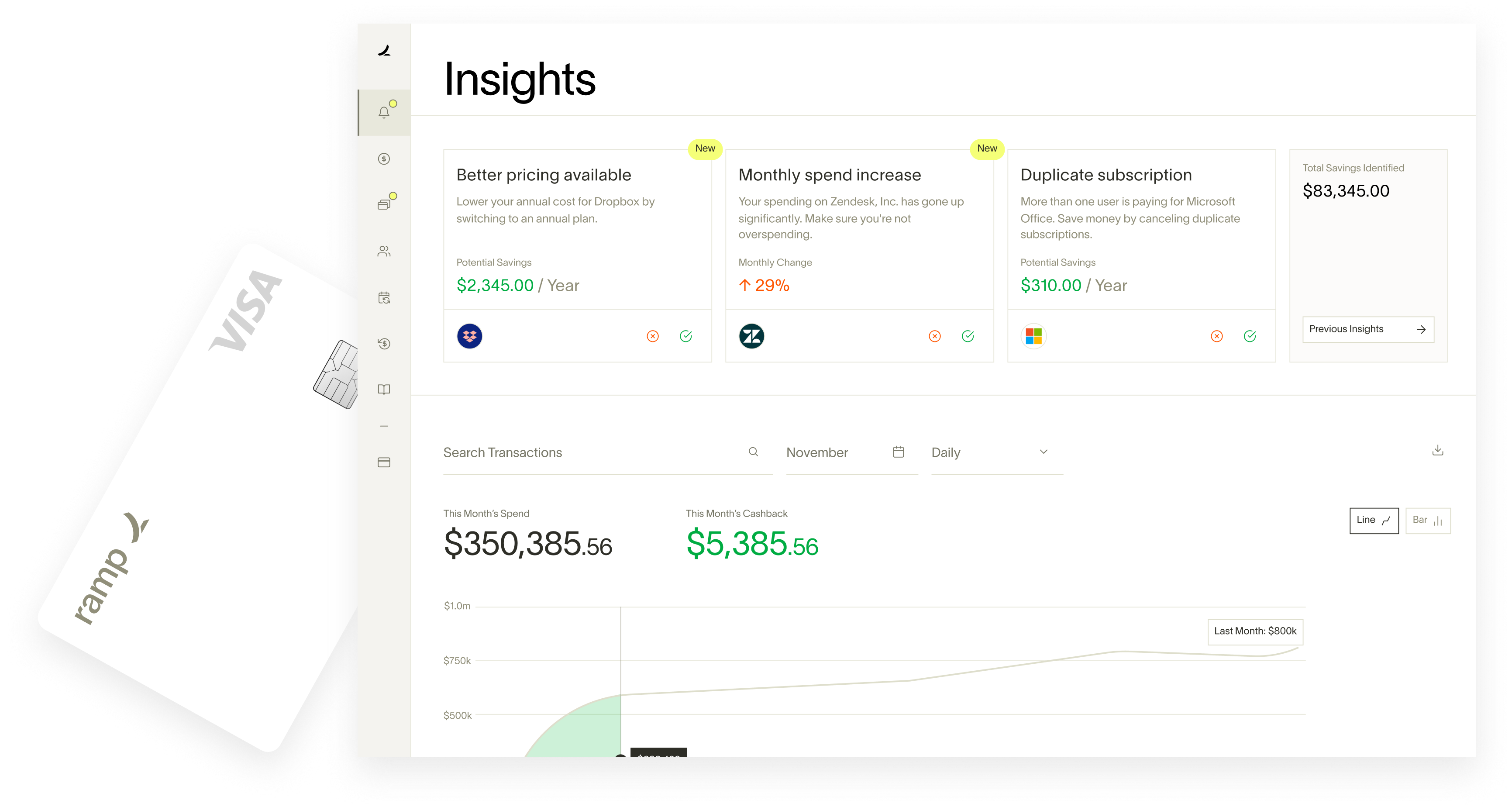Click the Monthly spend increase title
1512x807 pixels.
[x=830, y=175]
